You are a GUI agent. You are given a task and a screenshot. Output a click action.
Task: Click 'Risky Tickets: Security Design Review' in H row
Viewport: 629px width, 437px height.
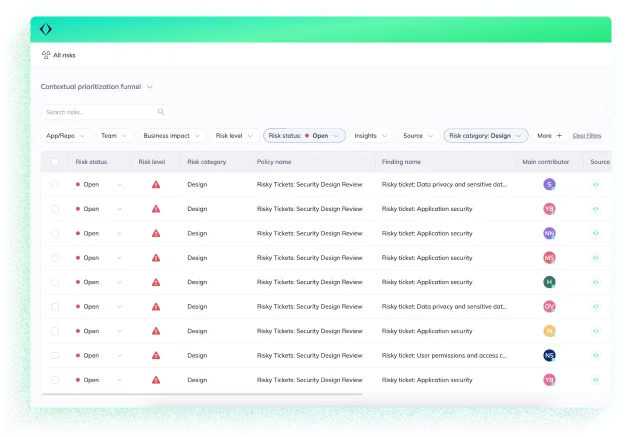click(x=310, y=282)
